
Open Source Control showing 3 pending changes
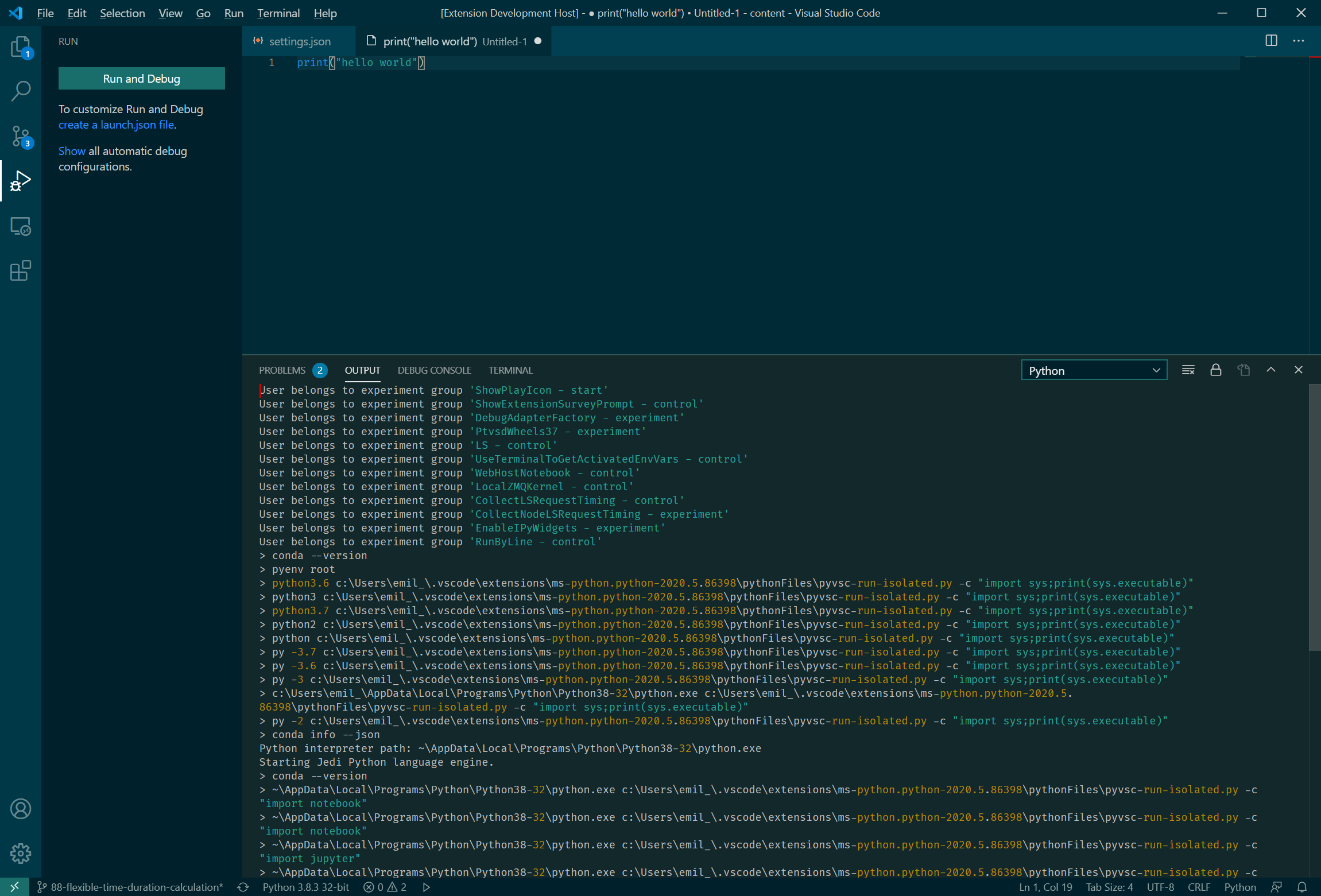(x=20, y=137)
